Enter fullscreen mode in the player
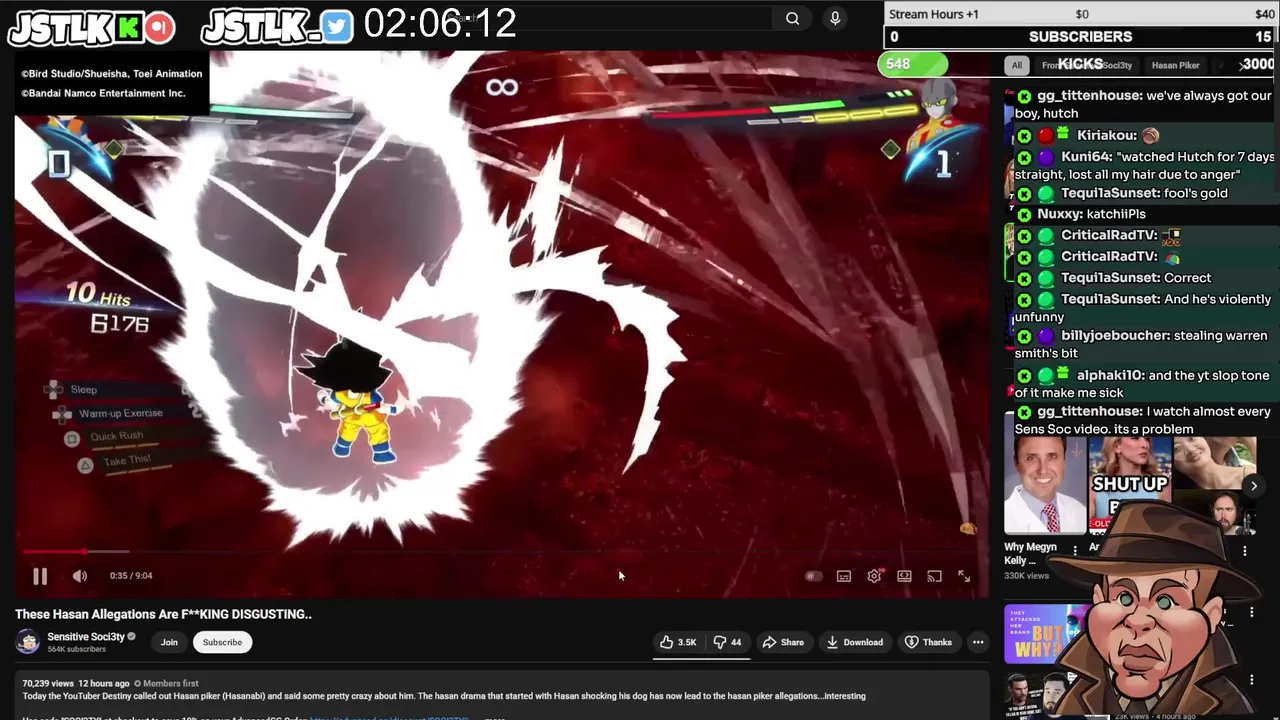 (964, 576)
